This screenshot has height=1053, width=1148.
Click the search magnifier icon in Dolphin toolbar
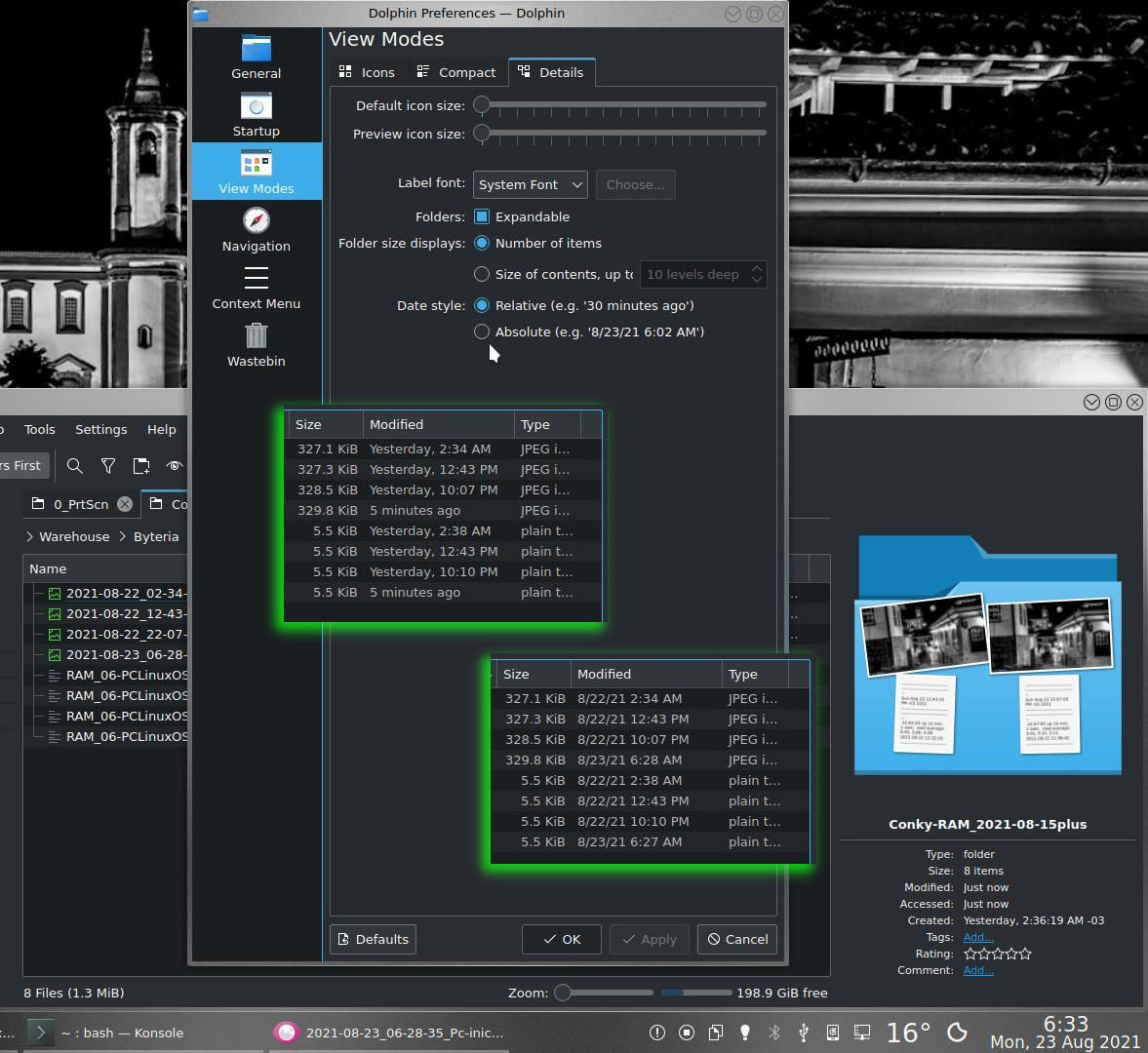pos(74,466)
